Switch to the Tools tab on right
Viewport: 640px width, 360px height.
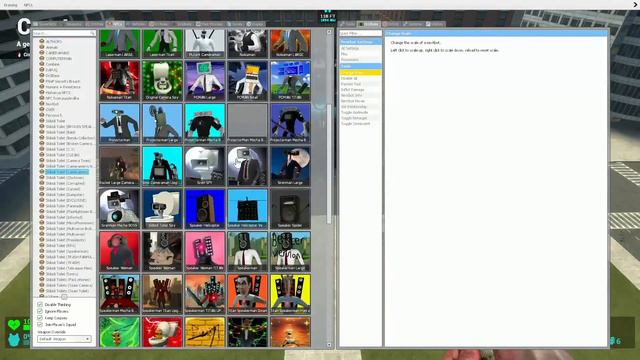[x=348, y=24]
